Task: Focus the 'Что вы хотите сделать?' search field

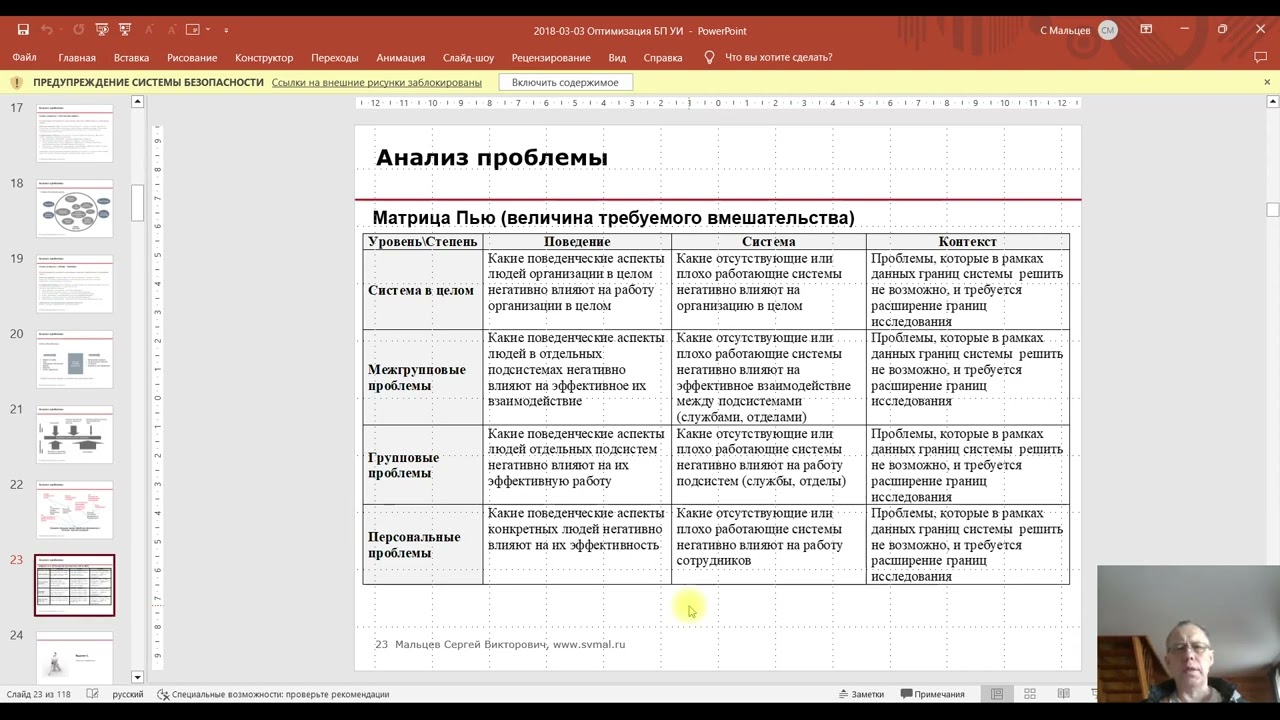Action: [778, 58]
